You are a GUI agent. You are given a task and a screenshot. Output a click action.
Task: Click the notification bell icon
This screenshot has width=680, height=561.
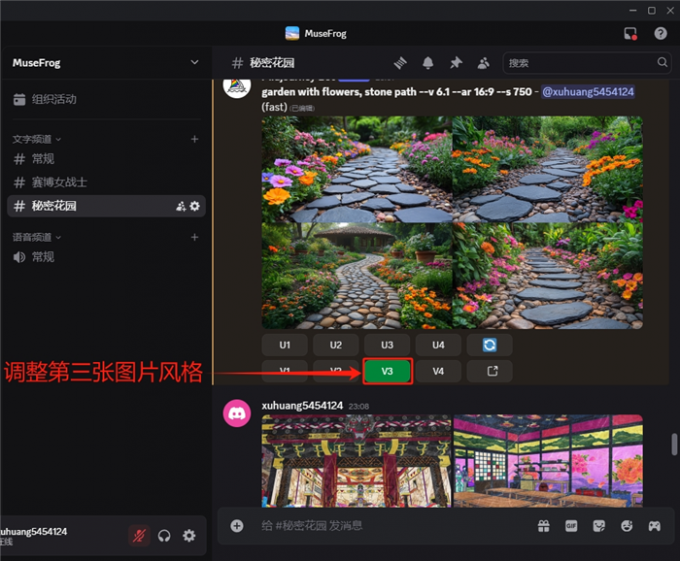click(428, 63)
